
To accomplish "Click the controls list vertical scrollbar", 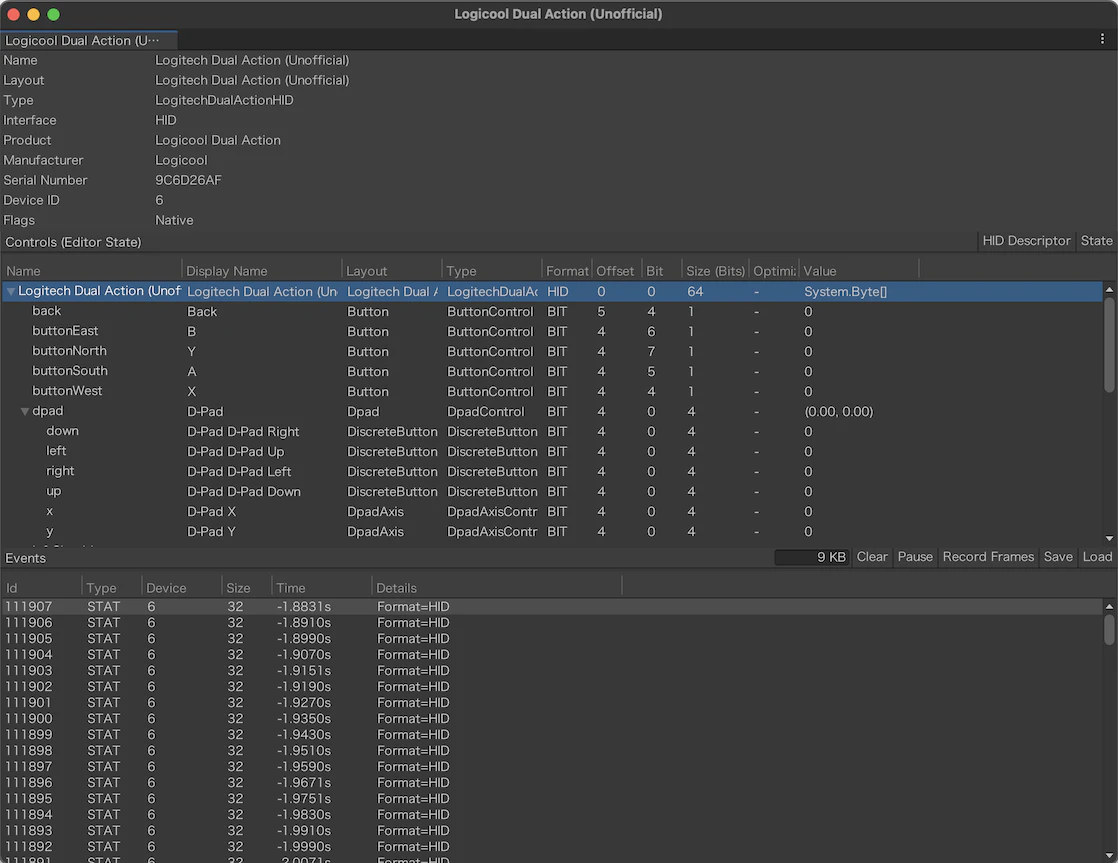I will click(1109, 344).
